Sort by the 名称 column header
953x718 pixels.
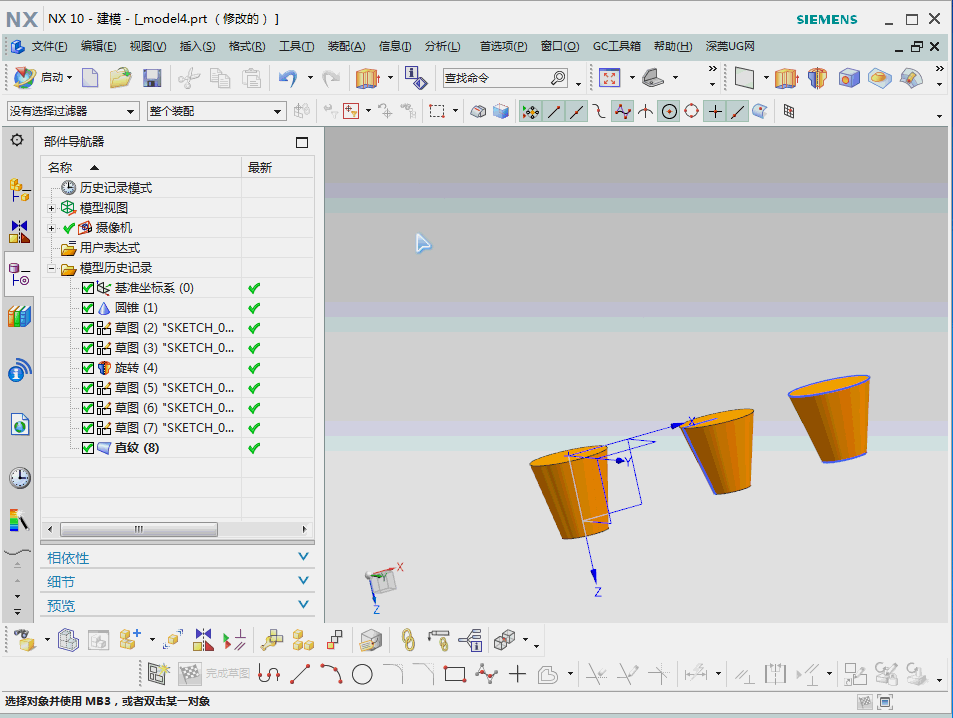[141, 167]
